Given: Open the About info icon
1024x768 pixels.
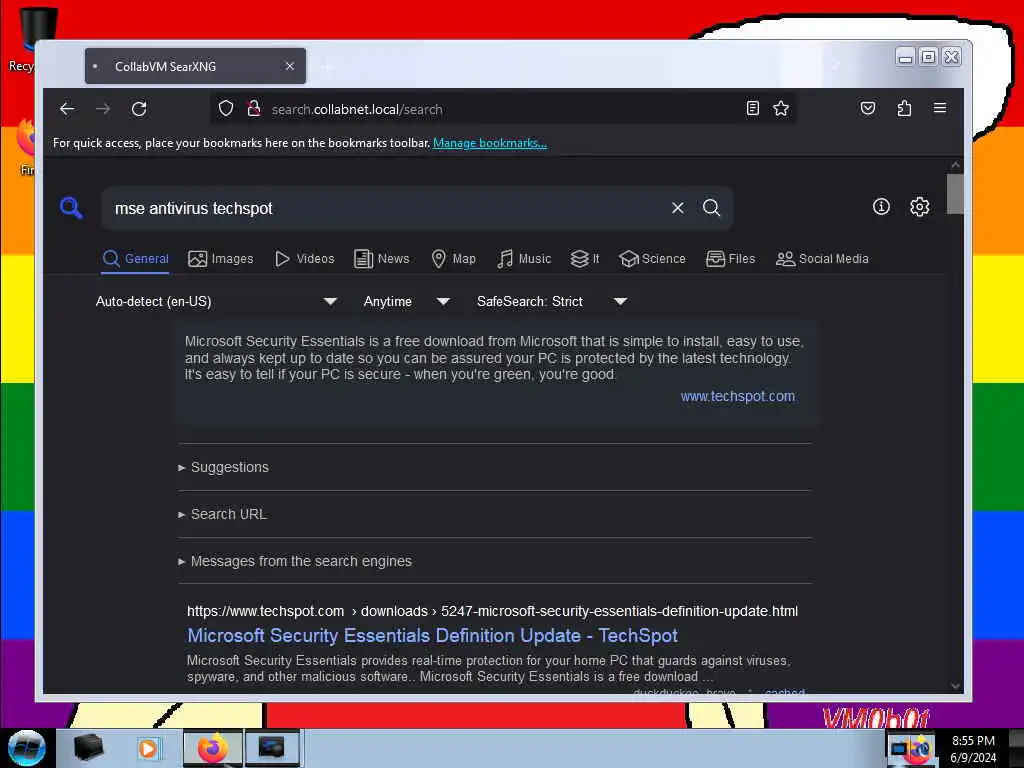Looking at the screenshot, I should [882, 207].
